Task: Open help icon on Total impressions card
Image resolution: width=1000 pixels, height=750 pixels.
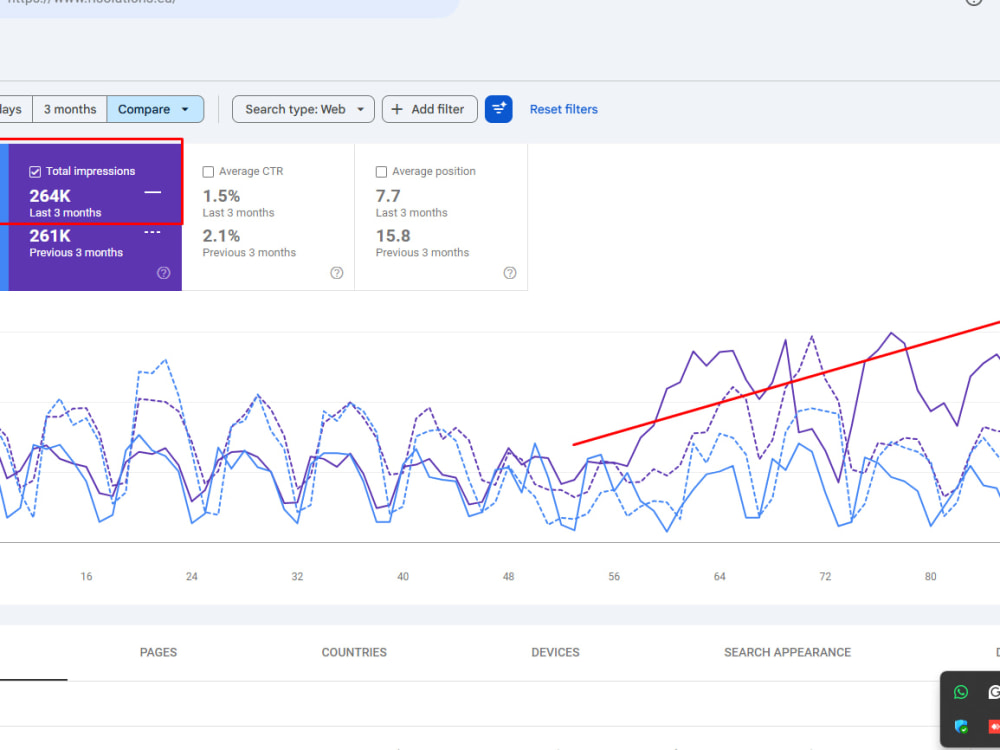Action: pos(164,273)
